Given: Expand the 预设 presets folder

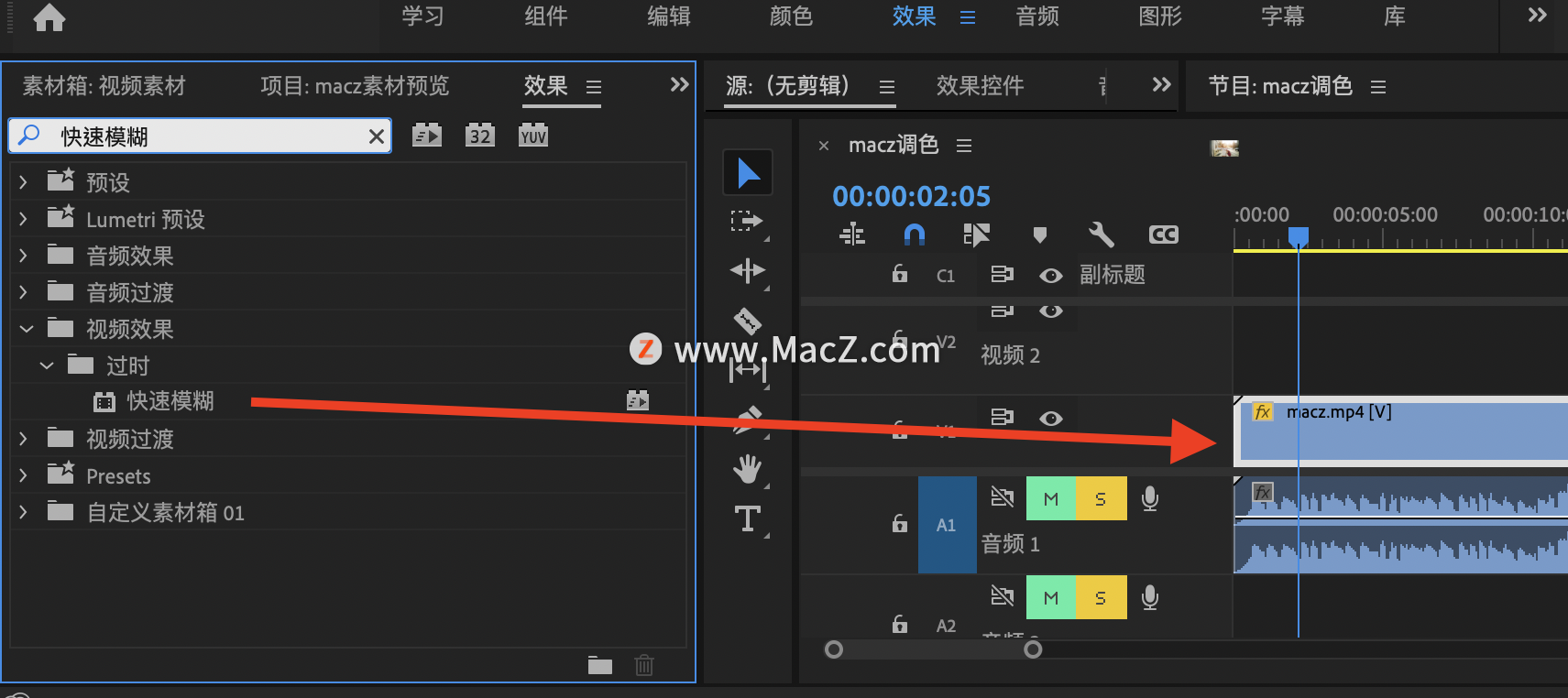Looking at the screenshot, I should [24, 182].
